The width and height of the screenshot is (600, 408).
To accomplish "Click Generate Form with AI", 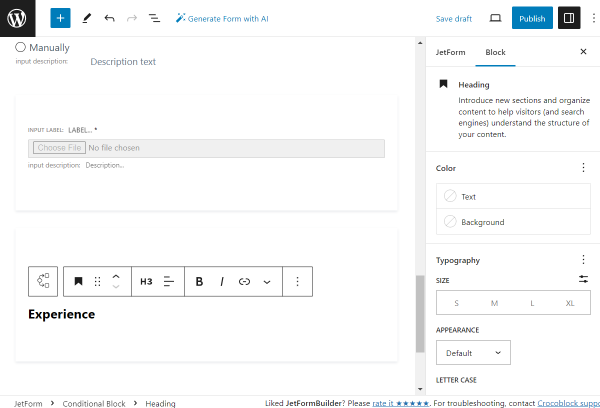I will coord(222,18).
